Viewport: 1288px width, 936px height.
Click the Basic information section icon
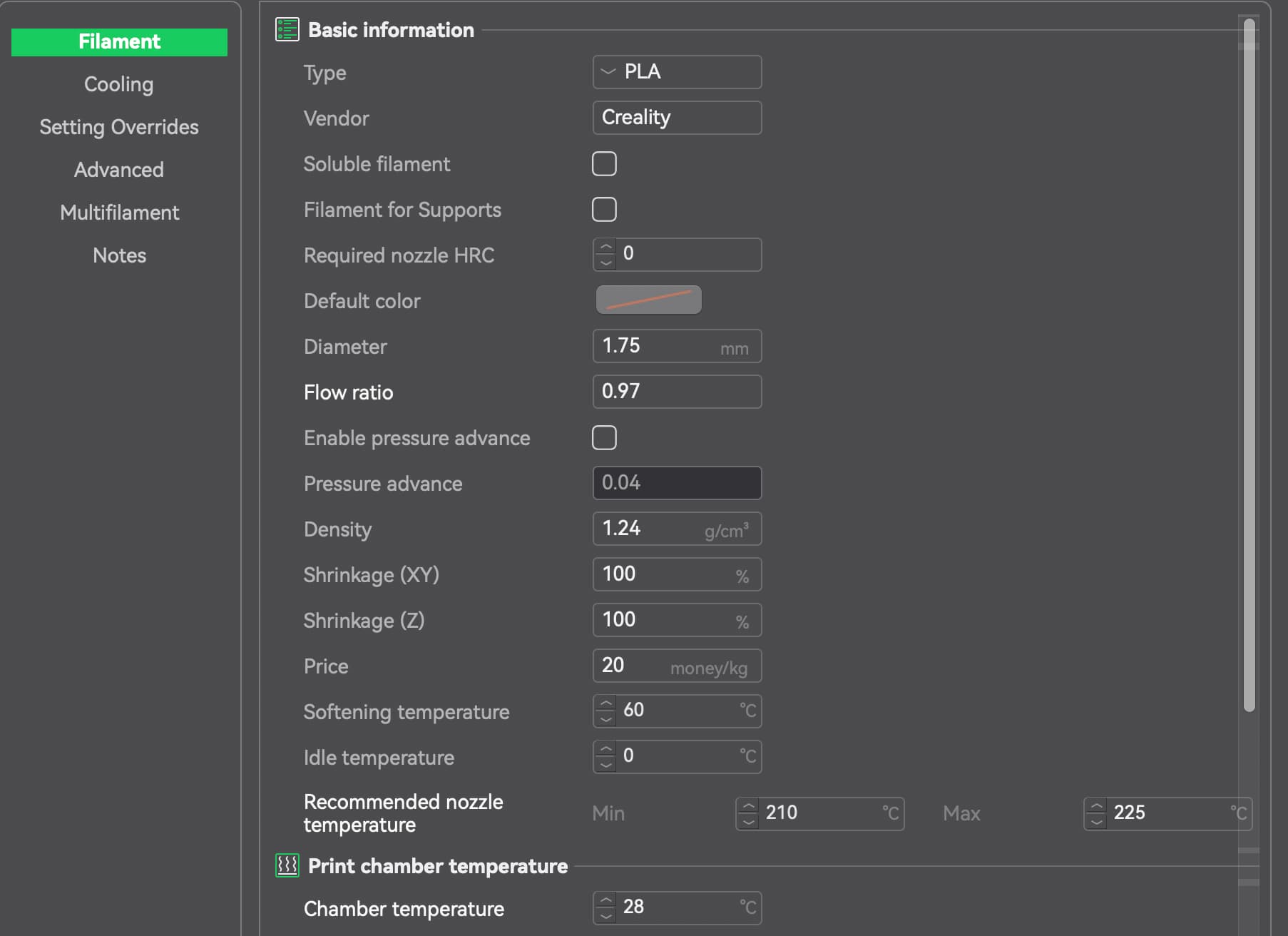click(x=287, y=30)
